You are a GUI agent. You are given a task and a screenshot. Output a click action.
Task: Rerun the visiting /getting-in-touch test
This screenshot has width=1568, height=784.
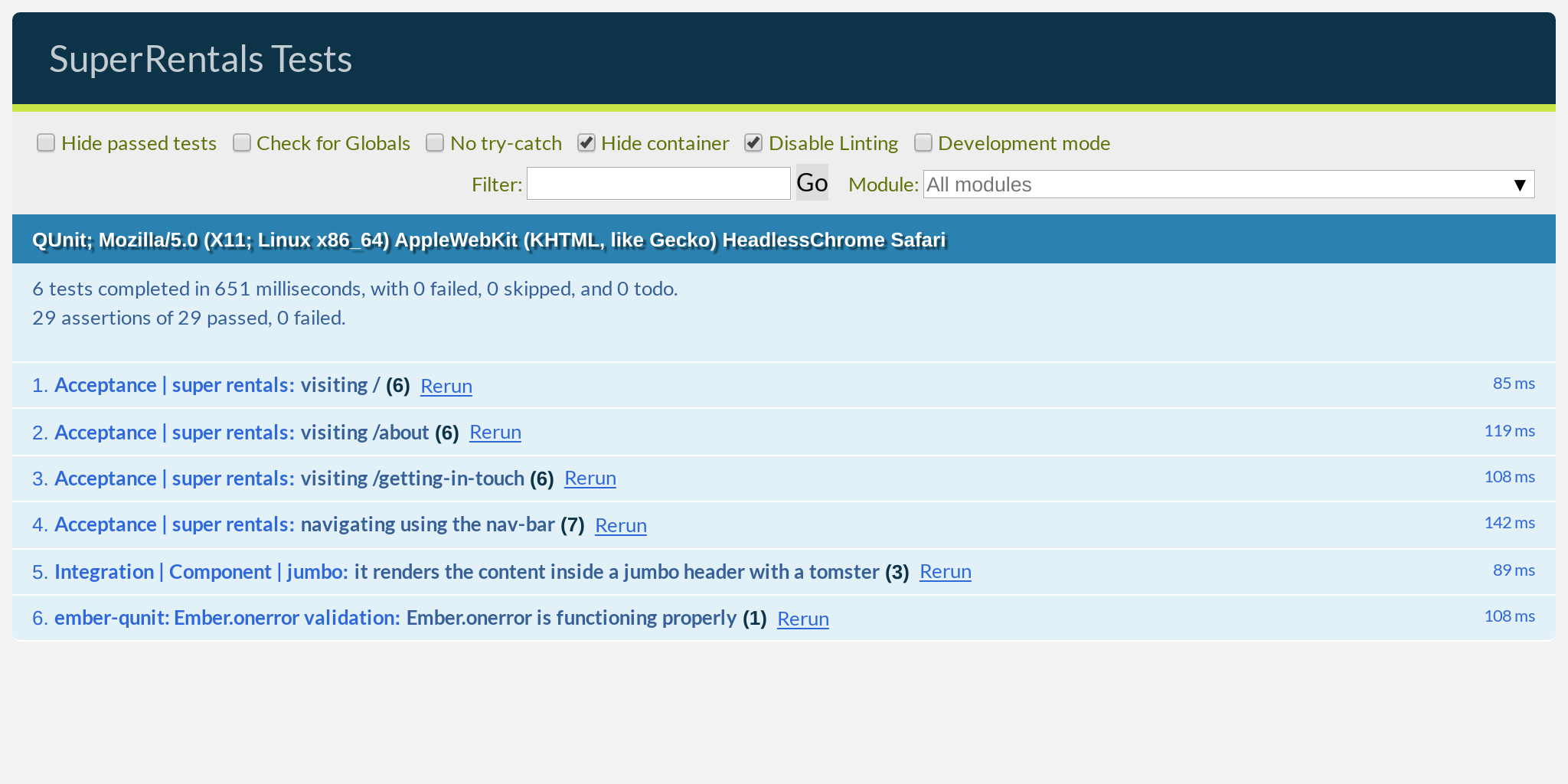pos(590,479)
